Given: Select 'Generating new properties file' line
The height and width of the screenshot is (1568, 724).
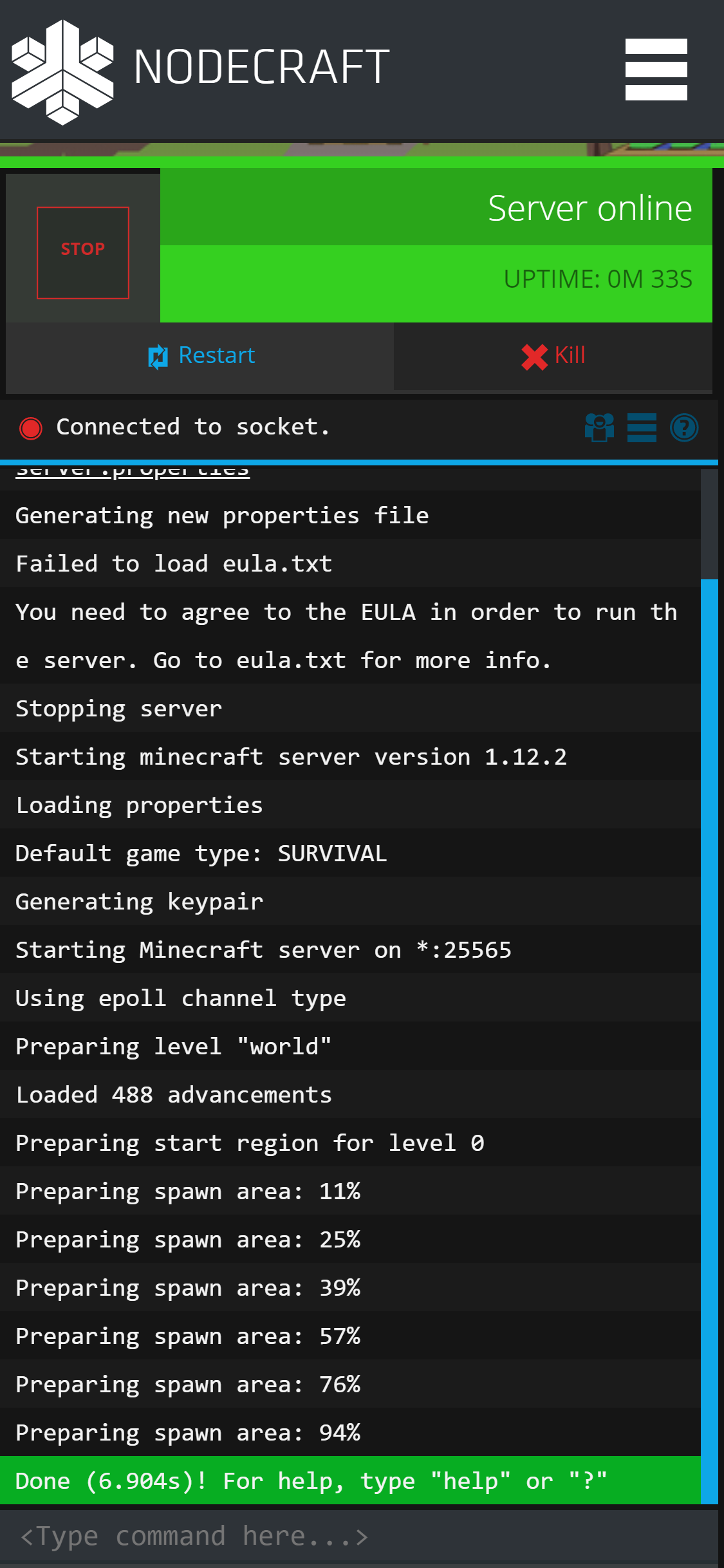Looking at the screenshot, I should point(350,514).
